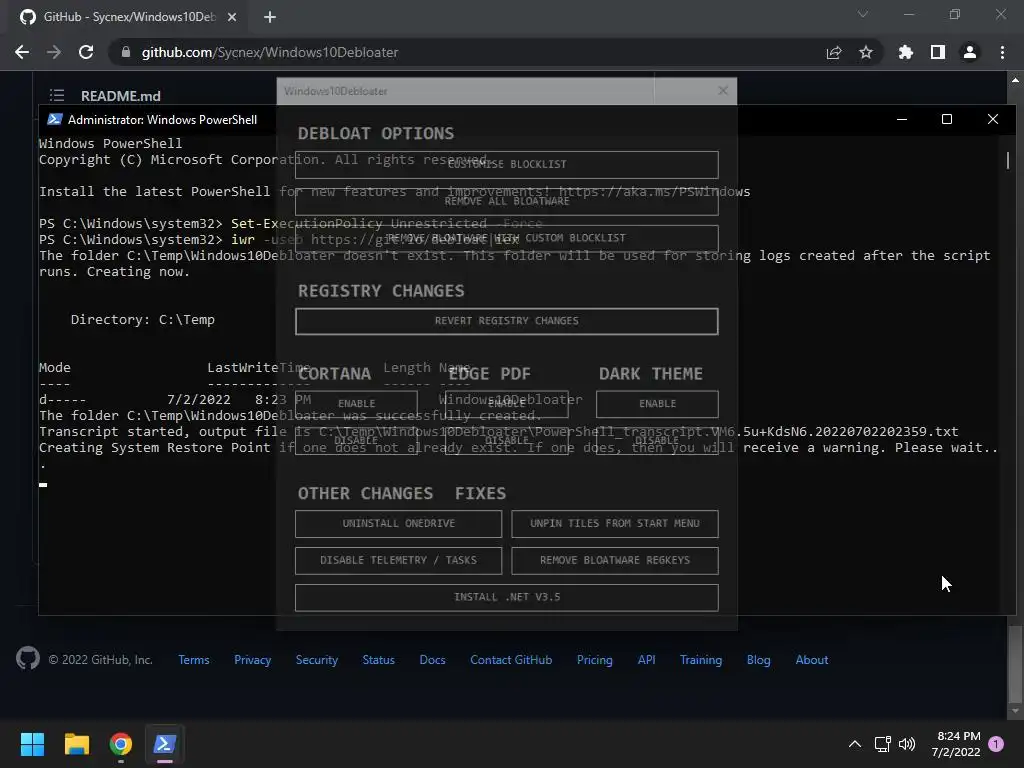Open Privacy footer link
This screenshot has height=768, width=1024.
pyautogui.click(x=253, y=660)
